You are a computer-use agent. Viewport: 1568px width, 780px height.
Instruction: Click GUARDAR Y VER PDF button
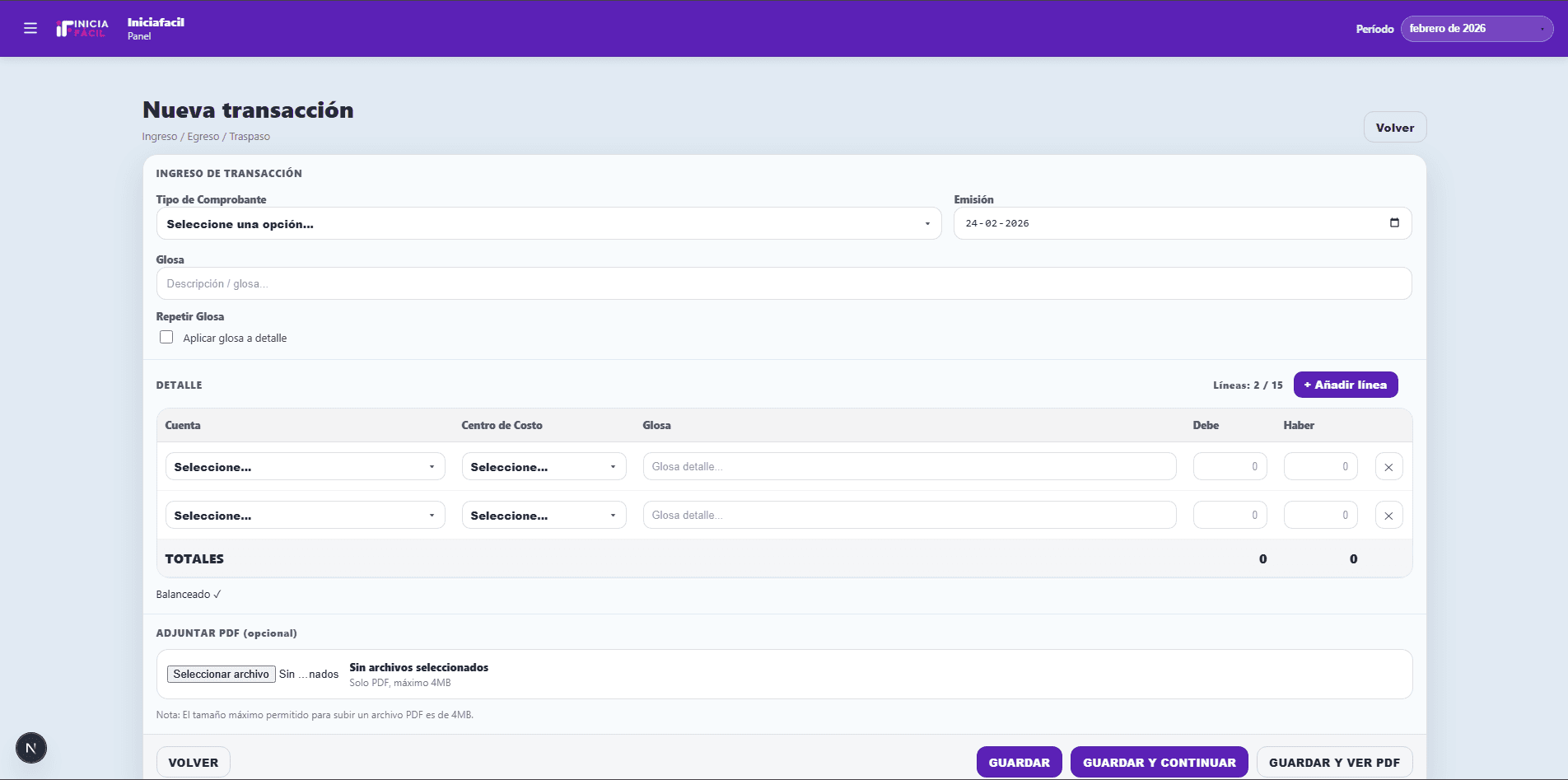[x=1334, y=763]
